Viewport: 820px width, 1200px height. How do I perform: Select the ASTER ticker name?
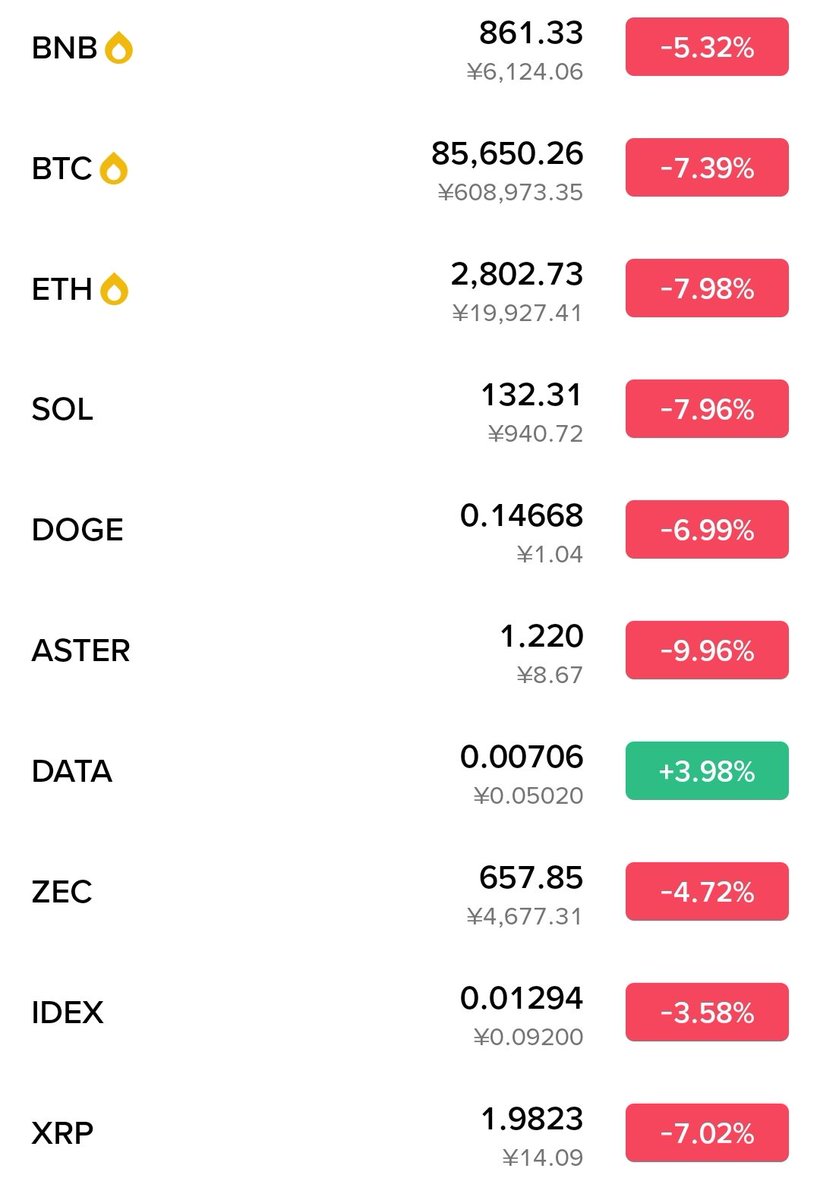click(x=81, y=651)
